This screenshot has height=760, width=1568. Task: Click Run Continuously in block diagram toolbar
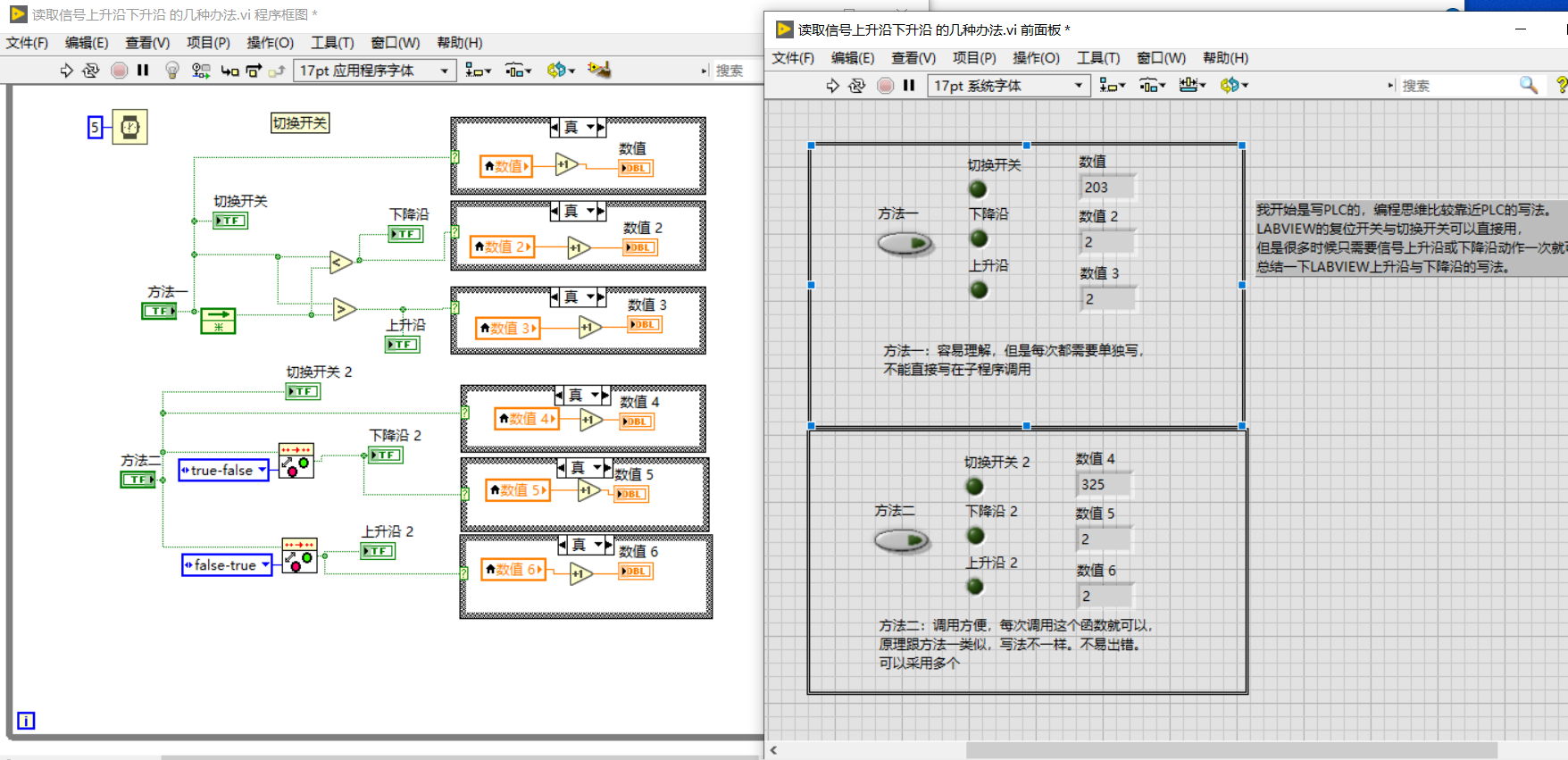90,71
